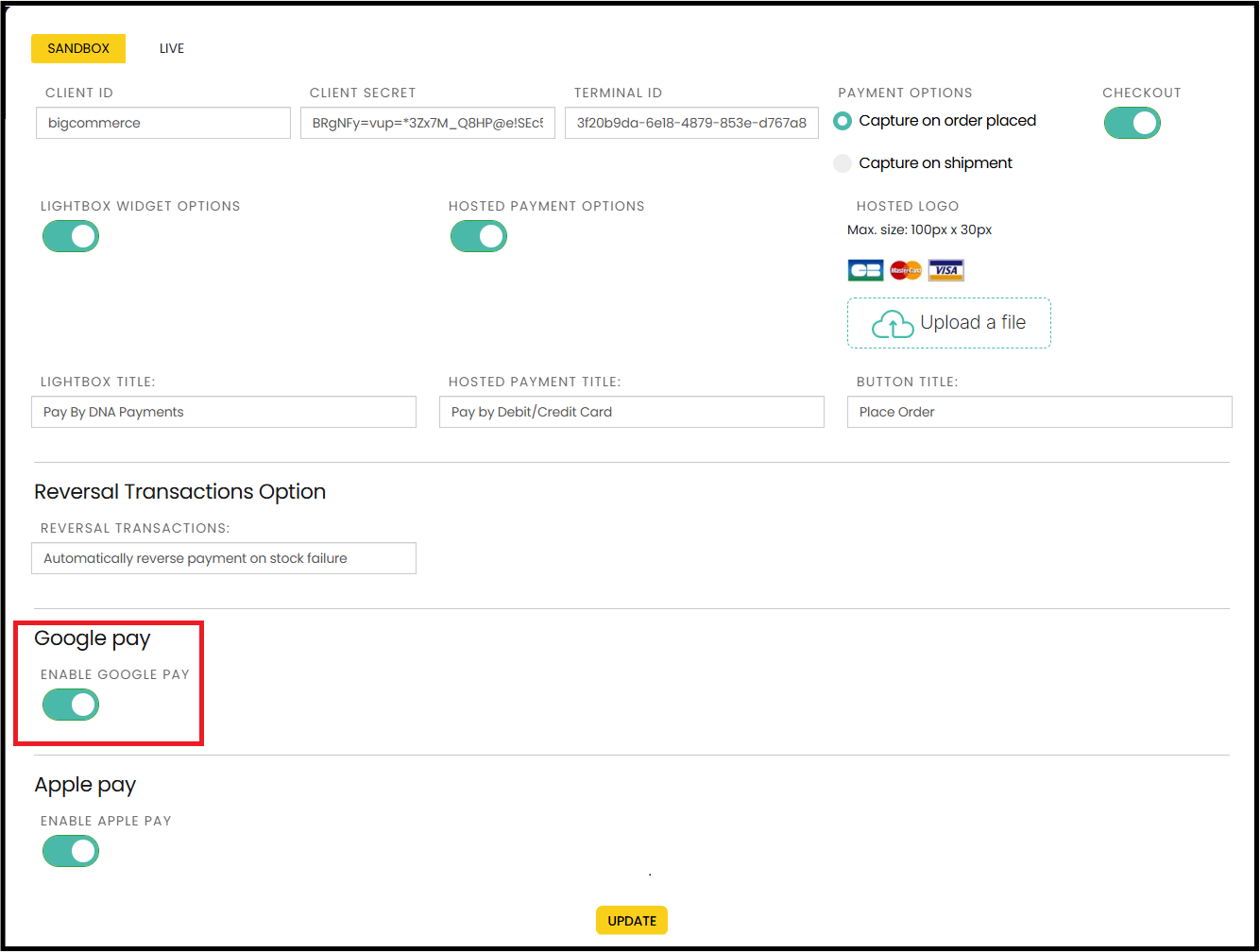Select the Lightbox Title text field
This screenshot has height=952, width=1260.
pyautogui.click(x=224, y=412)
